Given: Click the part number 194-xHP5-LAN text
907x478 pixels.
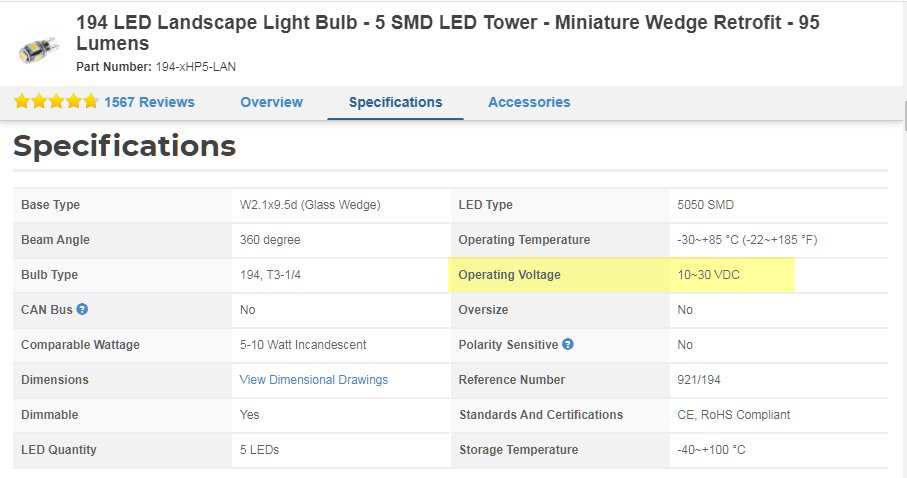Looking at the screenshot, I should click(196, 67).
